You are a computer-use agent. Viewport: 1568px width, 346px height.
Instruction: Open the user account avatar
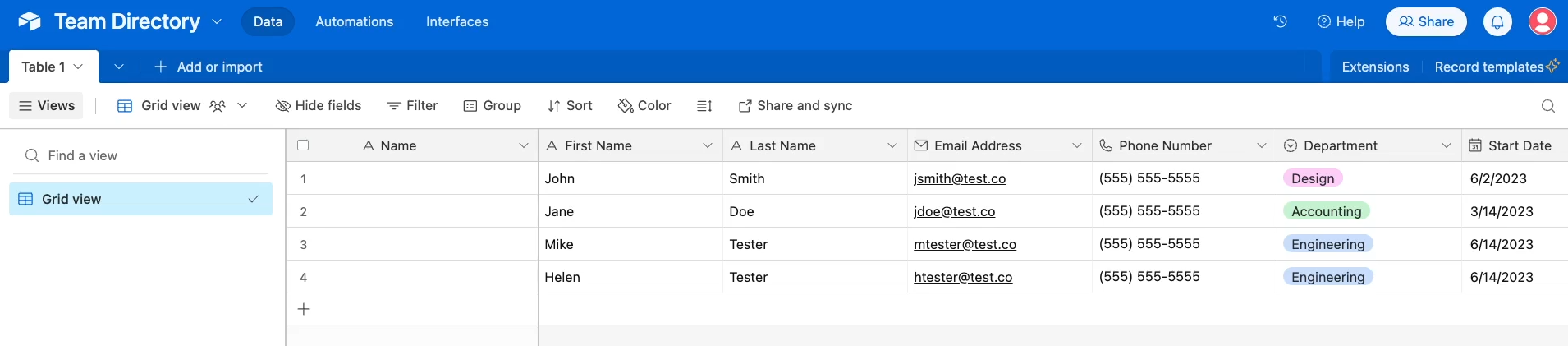point(1543,21)
